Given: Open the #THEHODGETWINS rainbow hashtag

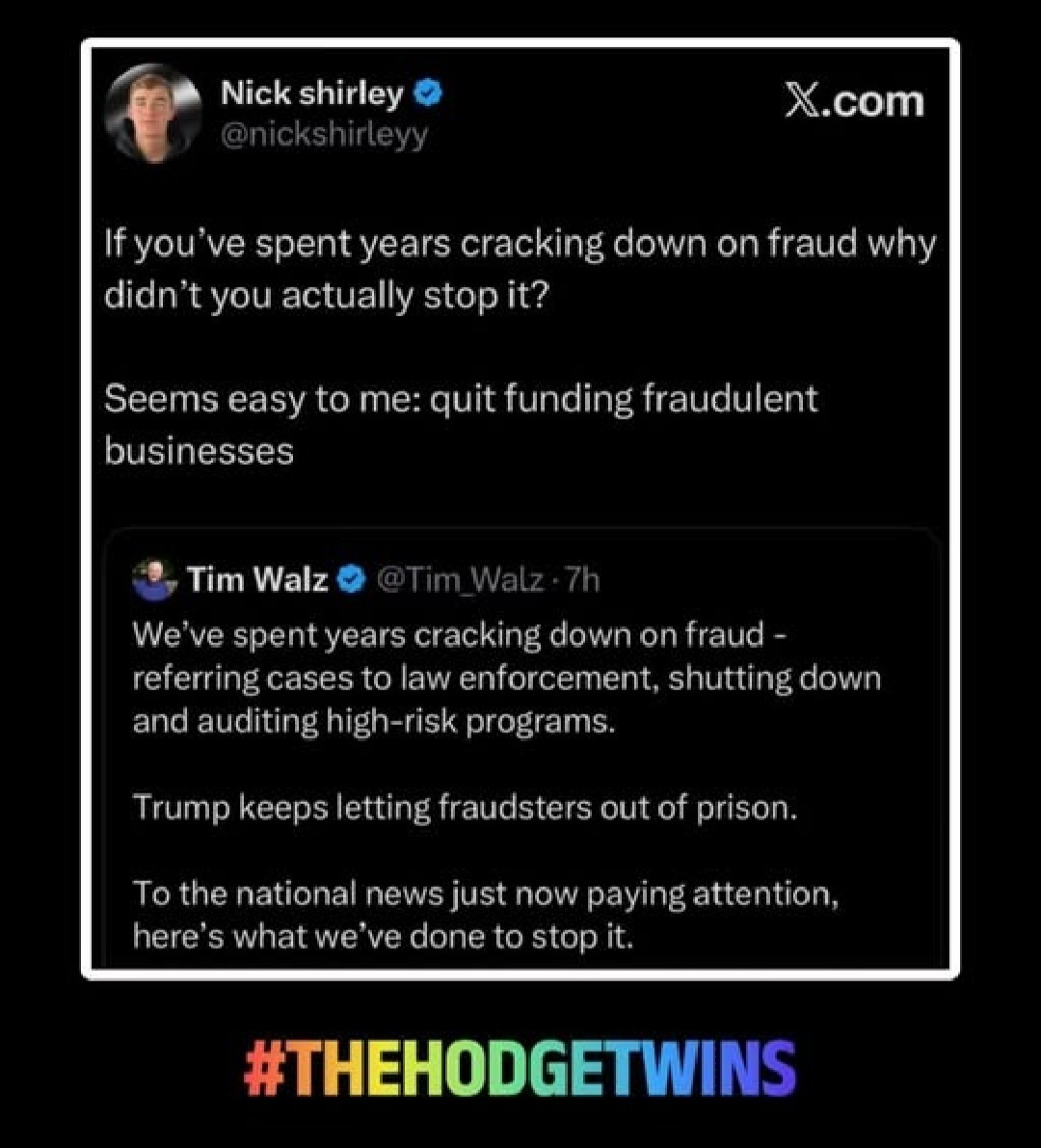Looking at the screenshot, I should (x=519, y=1068).
